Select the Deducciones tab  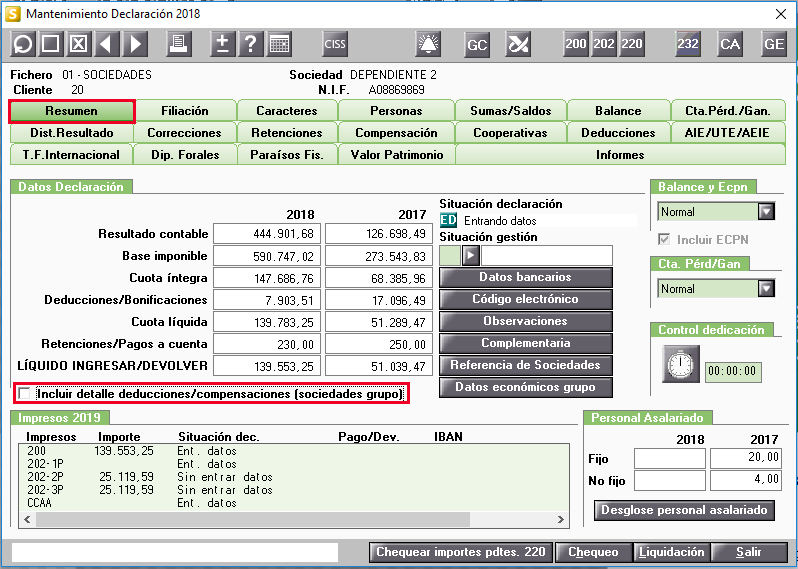pyautogui.click(x=618, y=133)
